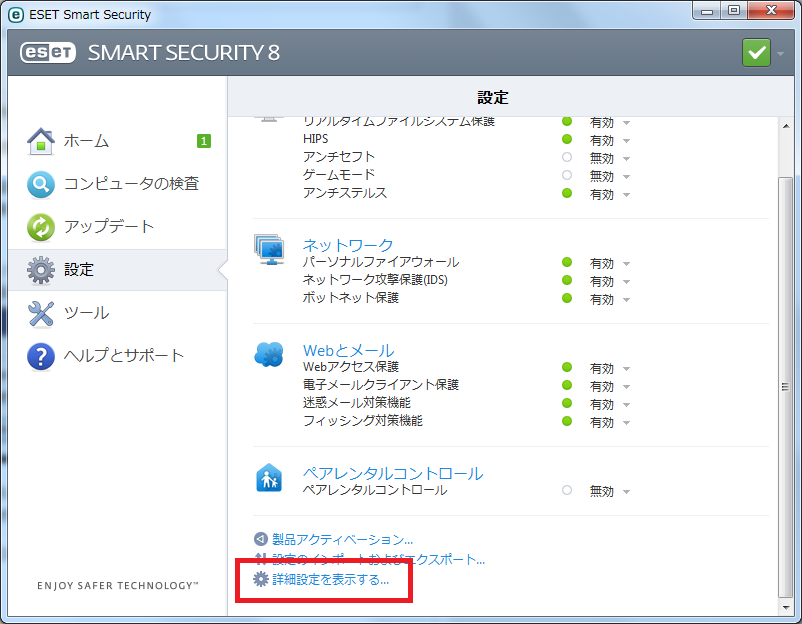This screenshot has height=624, width=802.
Task: Toggle アンチステルス status indicator
Action: pyautogui.click(x=567, y=193)
